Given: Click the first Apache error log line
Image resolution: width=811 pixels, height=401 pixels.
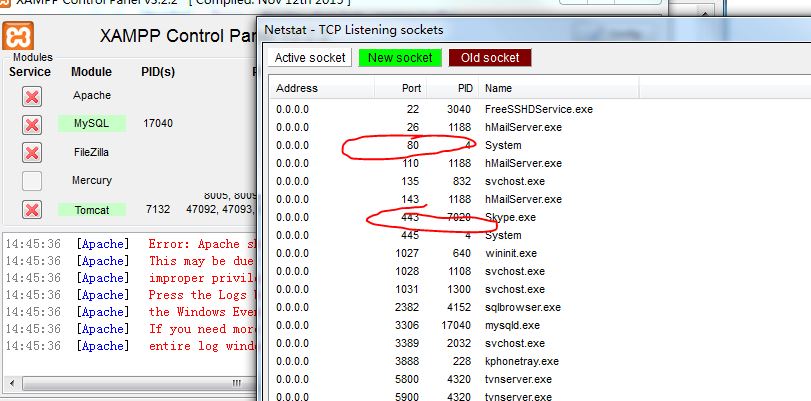Looking at the screenshot, I should [130, 244].
